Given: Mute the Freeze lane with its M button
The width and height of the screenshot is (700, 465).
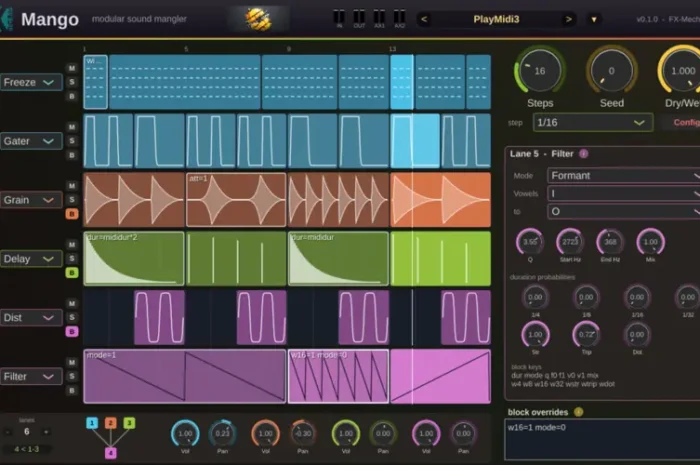Looking at the screenshot, I should 72,68.
